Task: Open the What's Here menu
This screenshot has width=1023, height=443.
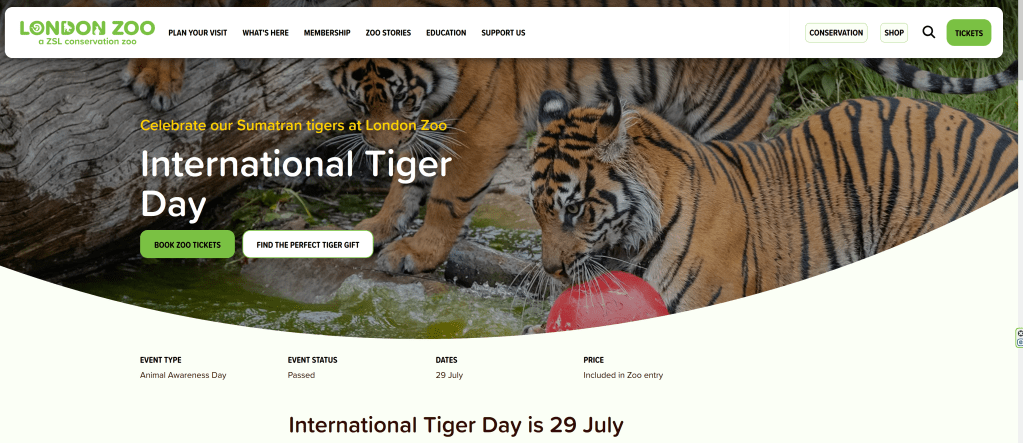Action: [266, 33]
